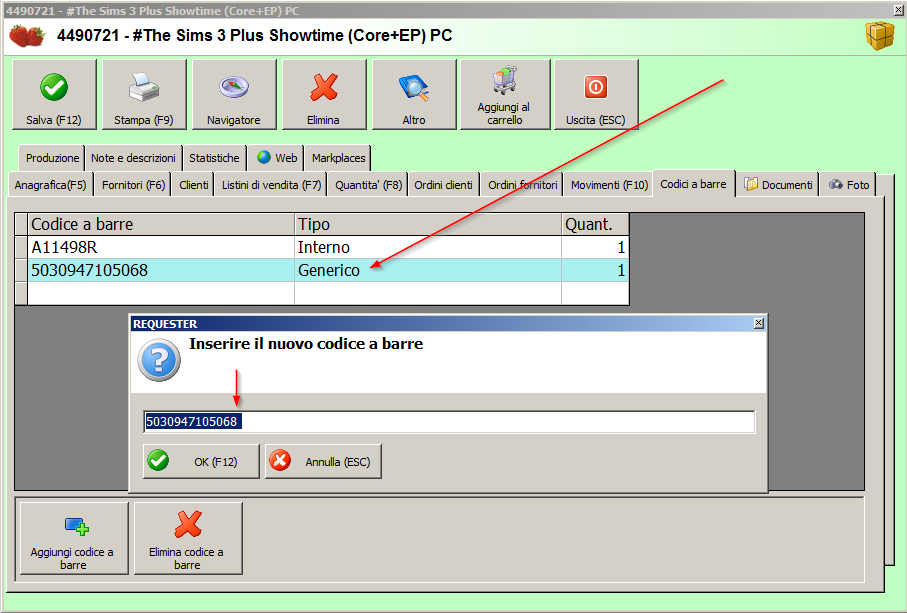Open the Produzione tab

coord(52,158)
